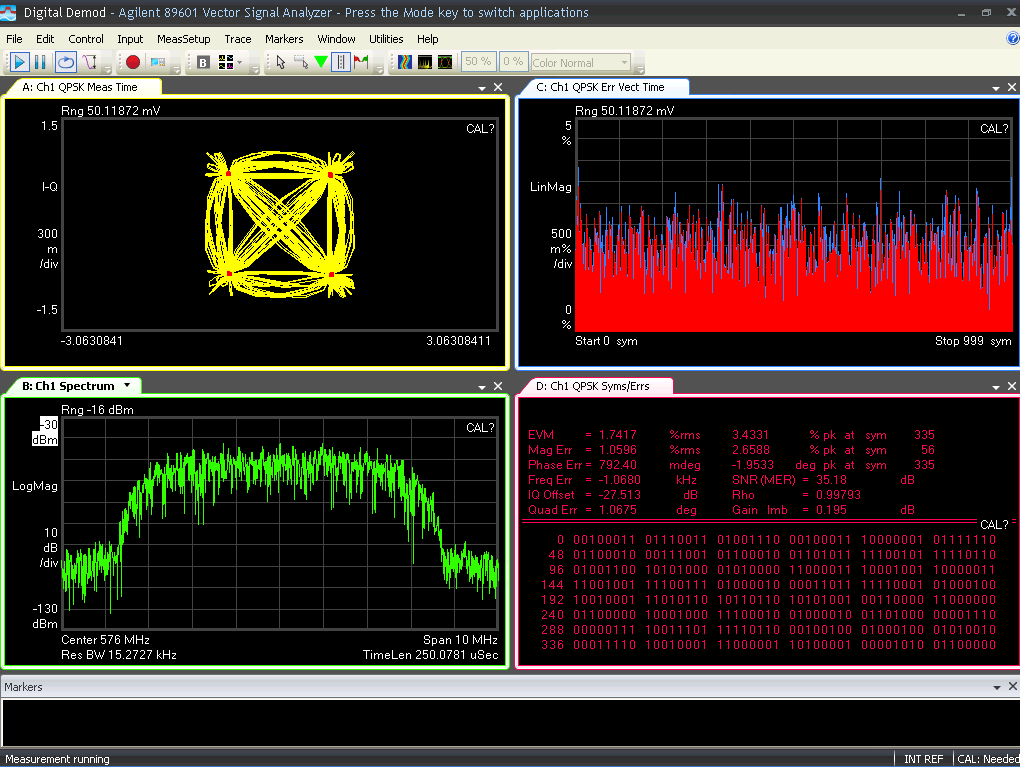Open the Window menu
The image size is (1020, 767).
tap(336, 39)
